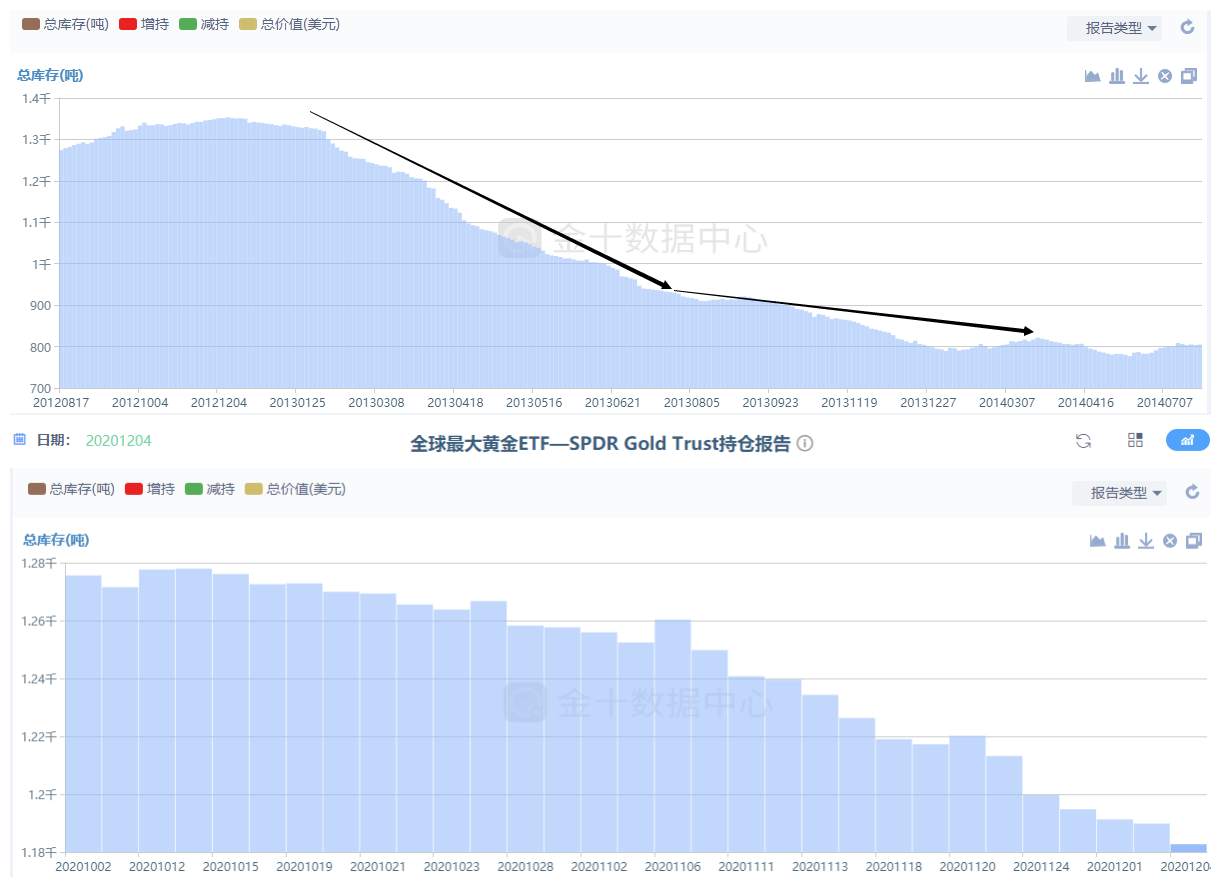
Task: Open upper chart's overlapping squares data view icon
Action: [x=1189, y=76]
